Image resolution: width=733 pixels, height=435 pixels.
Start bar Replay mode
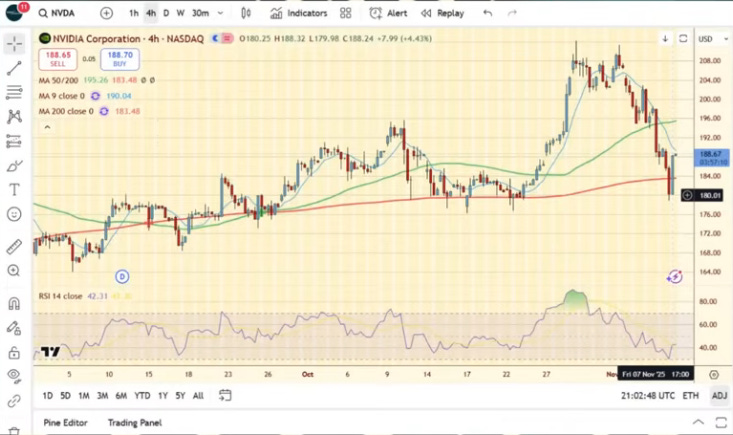[x=442, y=13]
